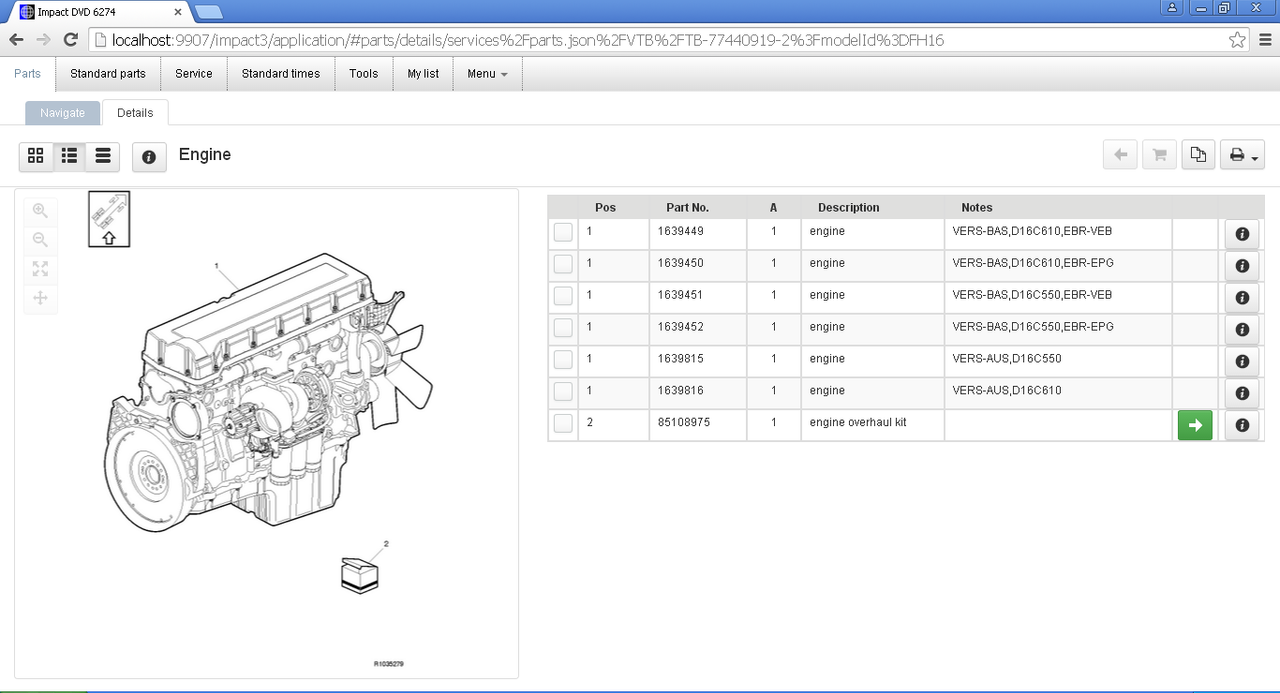Open Chrome user profile button
Image resolution: width=1280 pixels, height=693 pixels.
click(x=1172, y=7)
